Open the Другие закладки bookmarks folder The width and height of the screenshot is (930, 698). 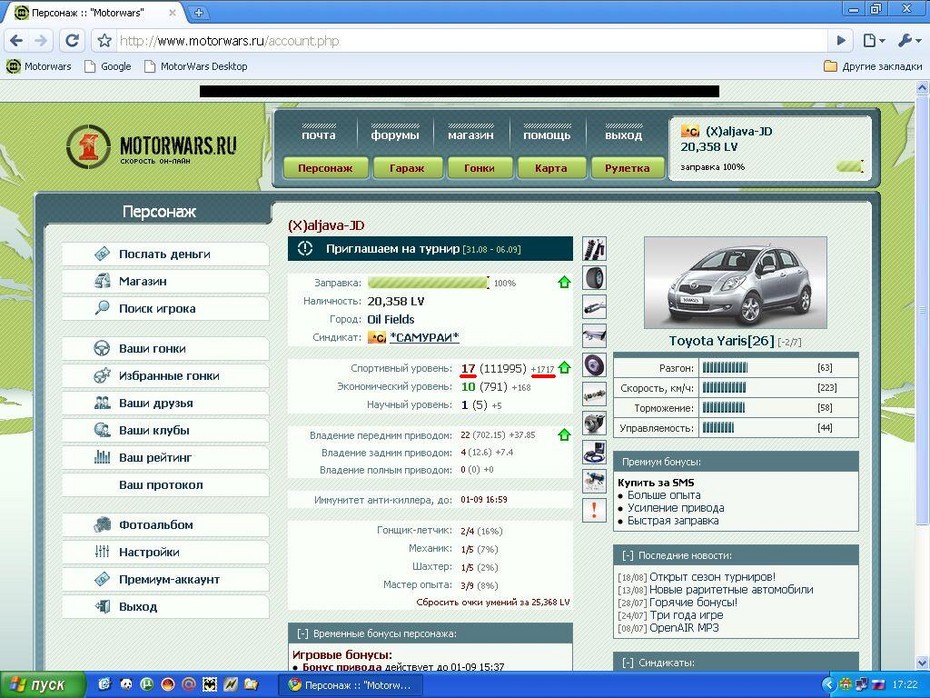click(873, 66)
